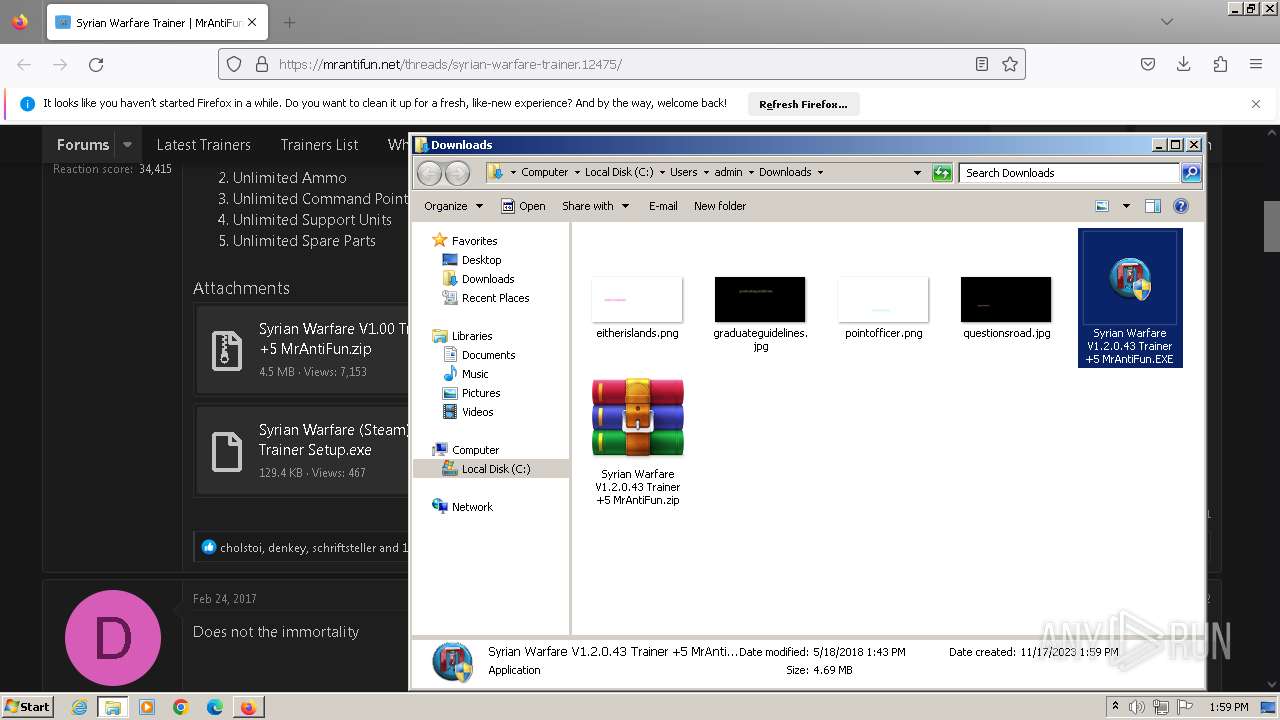1280x720 pixels.
Task: Toggle reader view icon in address bar
Action: tap(982, 64)
